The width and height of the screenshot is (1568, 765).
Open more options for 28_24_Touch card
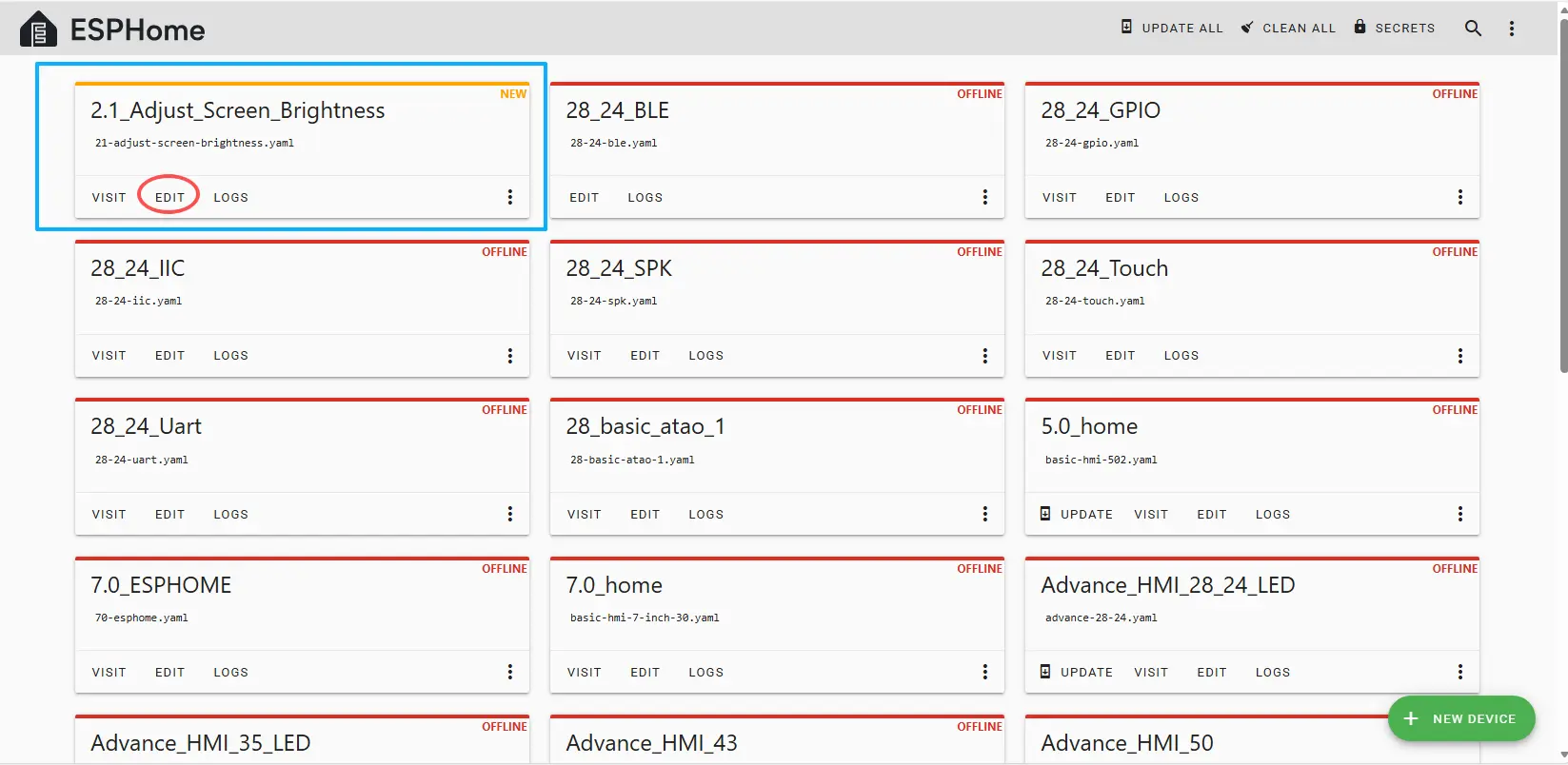pos(1460,356)
